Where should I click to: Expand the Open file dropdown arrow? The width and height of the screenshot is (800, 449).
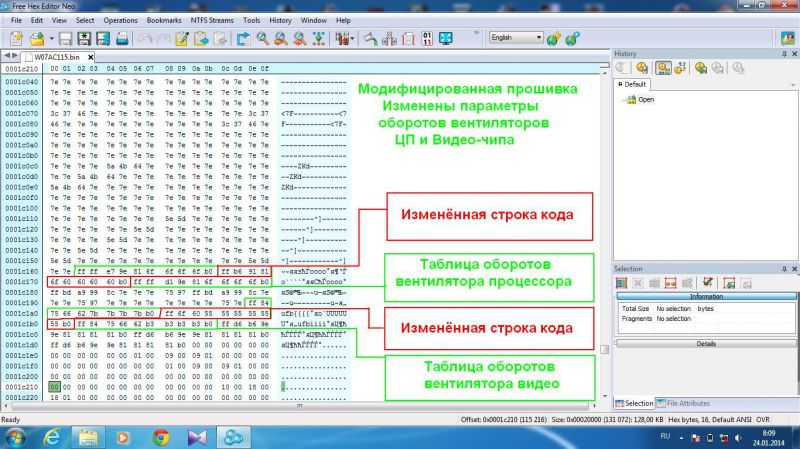tap(52, 38)
